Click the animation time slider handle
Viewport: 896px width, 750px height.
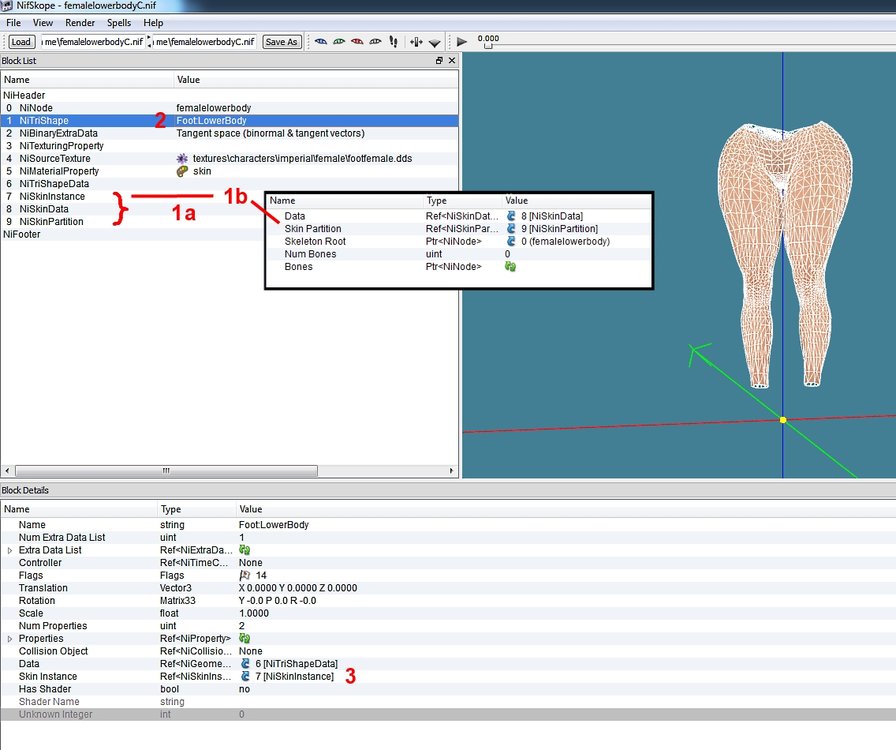pyautogui.click(x=488, y=46)
